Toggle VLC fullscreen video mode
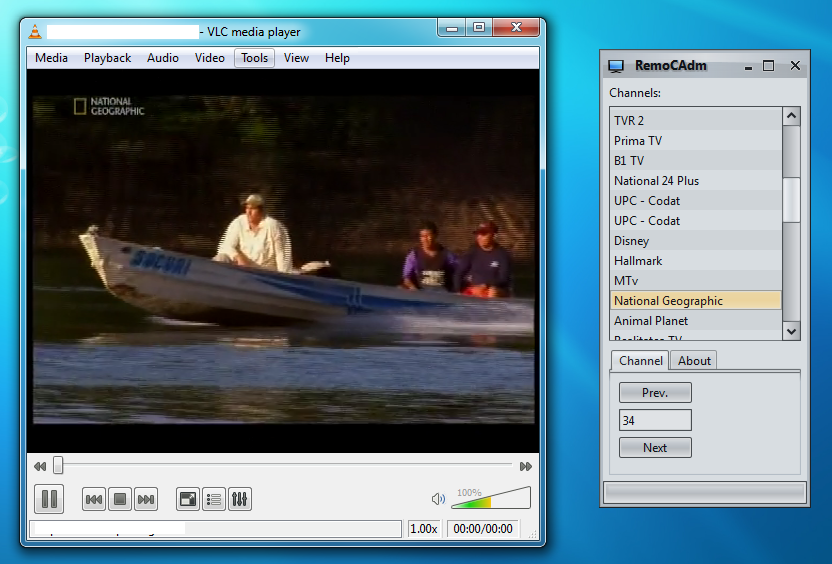 (188, 499)
